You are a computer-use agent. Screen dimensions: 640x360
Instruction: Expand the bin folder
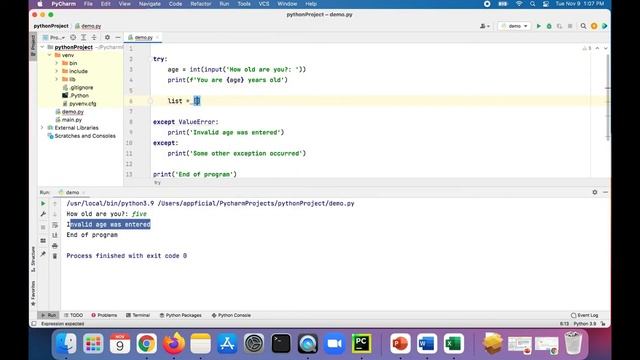57,63
